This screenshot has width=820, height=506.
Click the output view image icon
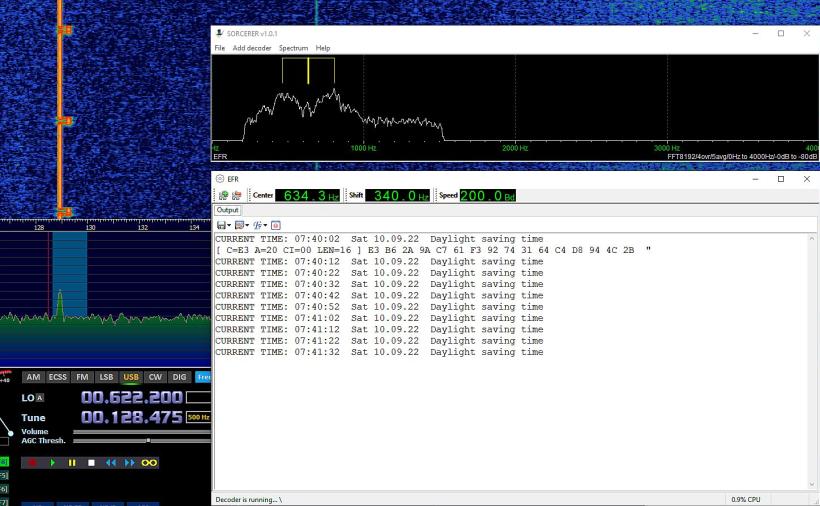pos(240,225)
